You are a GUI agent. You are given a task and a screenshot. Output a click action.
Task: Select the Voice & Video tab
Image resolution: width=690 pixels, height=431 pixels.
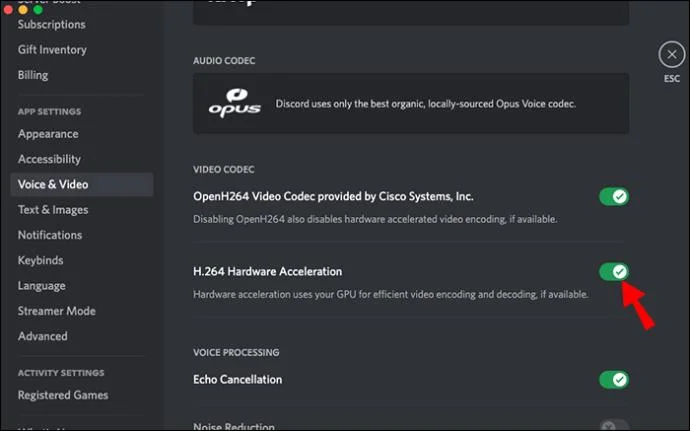[x=53, y=185]
